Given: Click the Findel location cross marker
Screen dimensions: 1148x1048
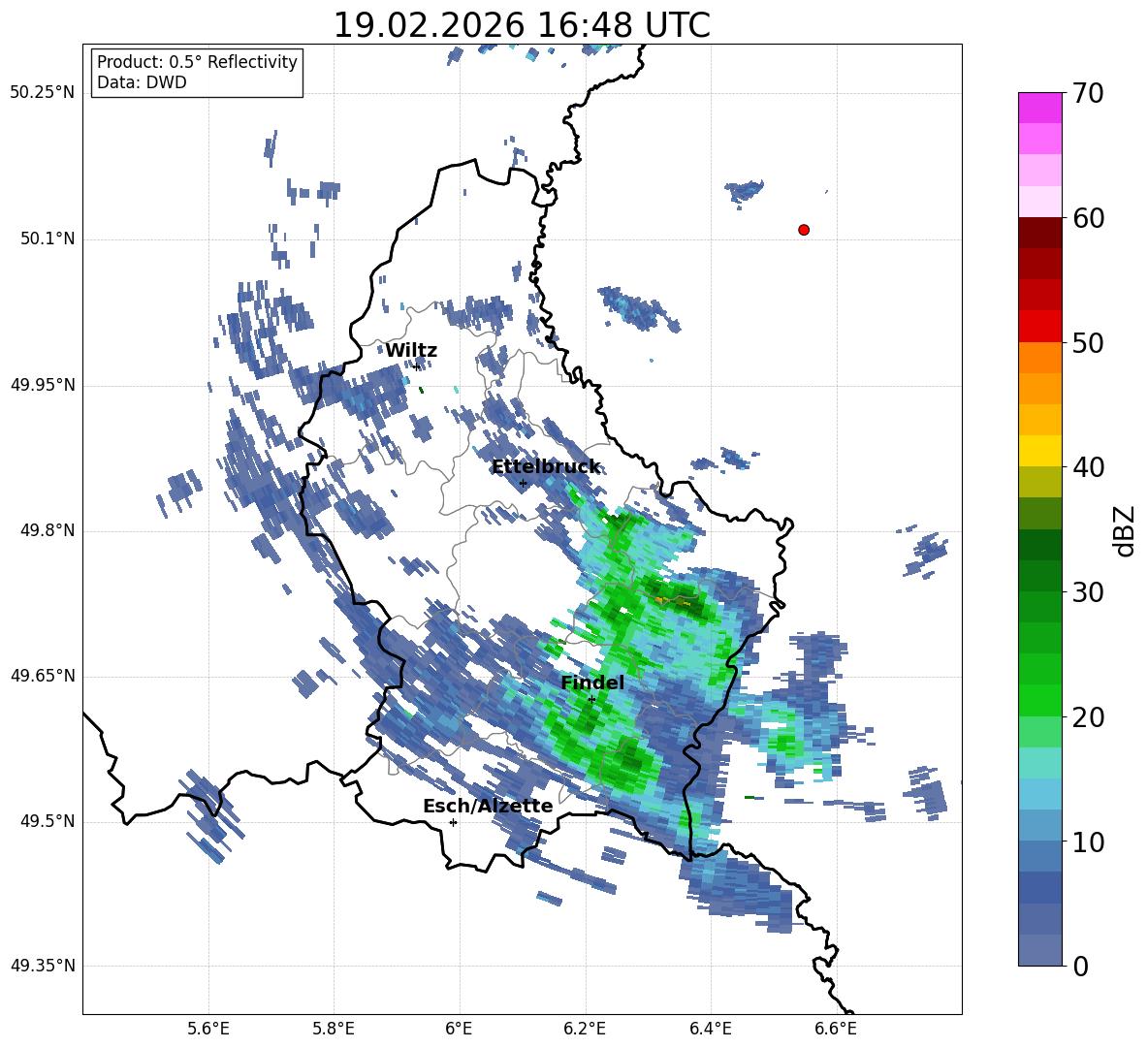Looking at the screenshot, I should click(x=591, y=700).
